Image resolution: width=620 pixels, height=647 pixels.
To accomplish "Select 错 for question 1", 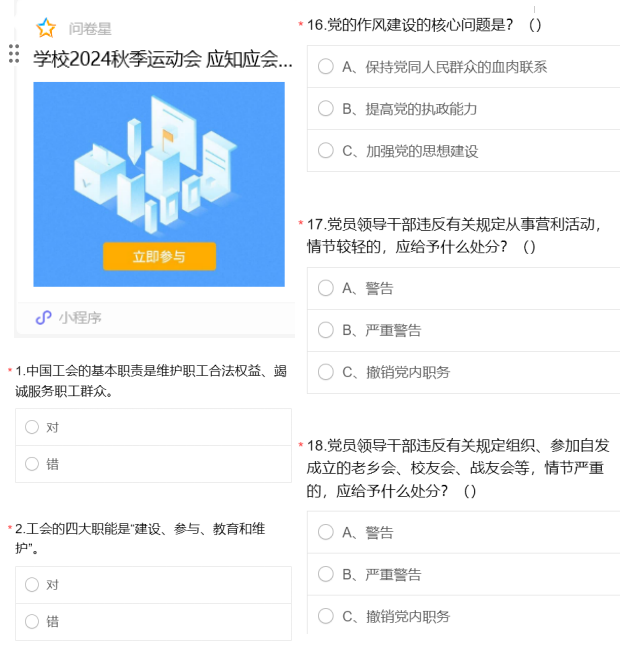I will click(32, 464).
